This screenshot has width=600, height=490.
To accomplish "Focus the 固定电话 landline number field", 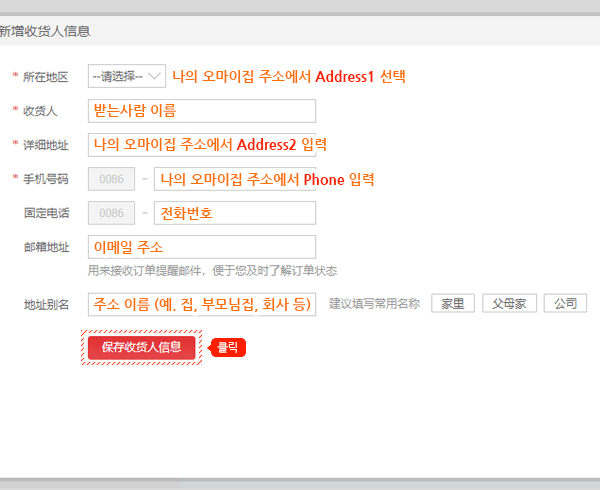I will pyautogui.click(x=234, y=213).
